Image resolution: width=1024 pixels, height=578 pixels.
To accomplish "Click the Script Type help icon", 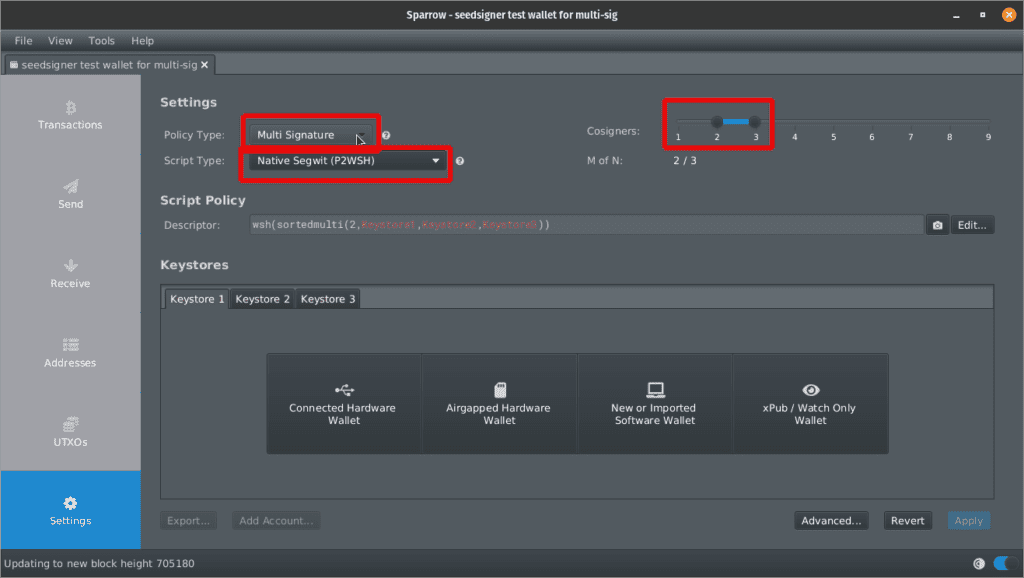I will [460, 161].
